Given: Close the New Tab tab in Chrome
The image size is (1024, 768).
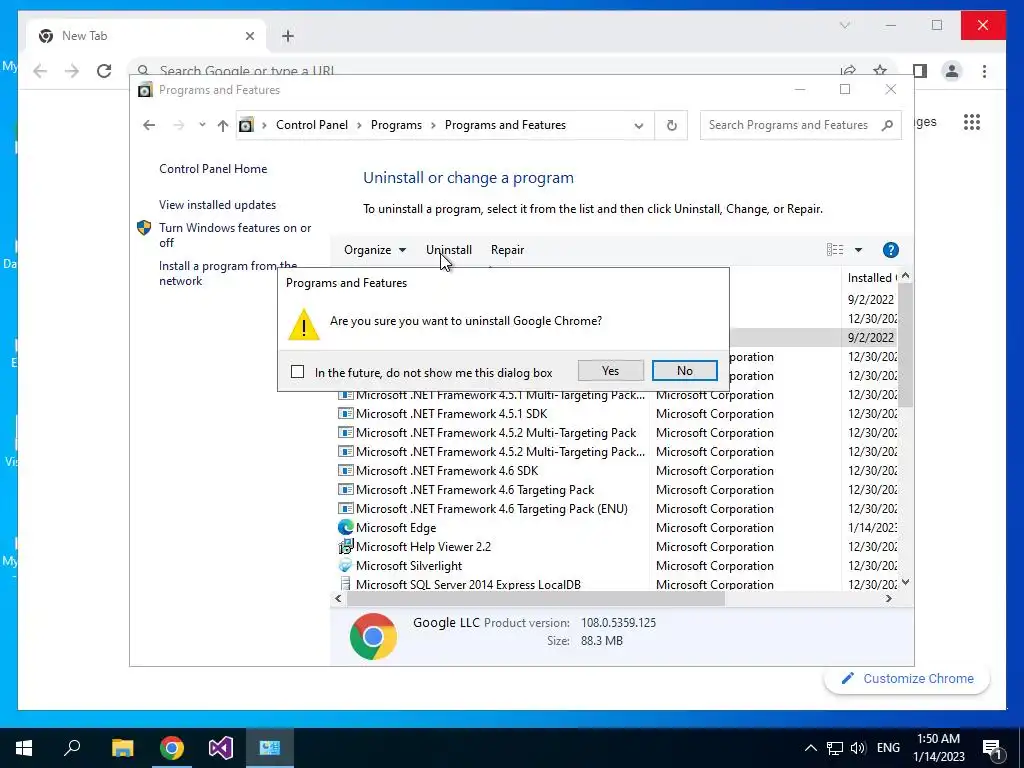Looking at the screenshot, I should click(x=249, y=36).
